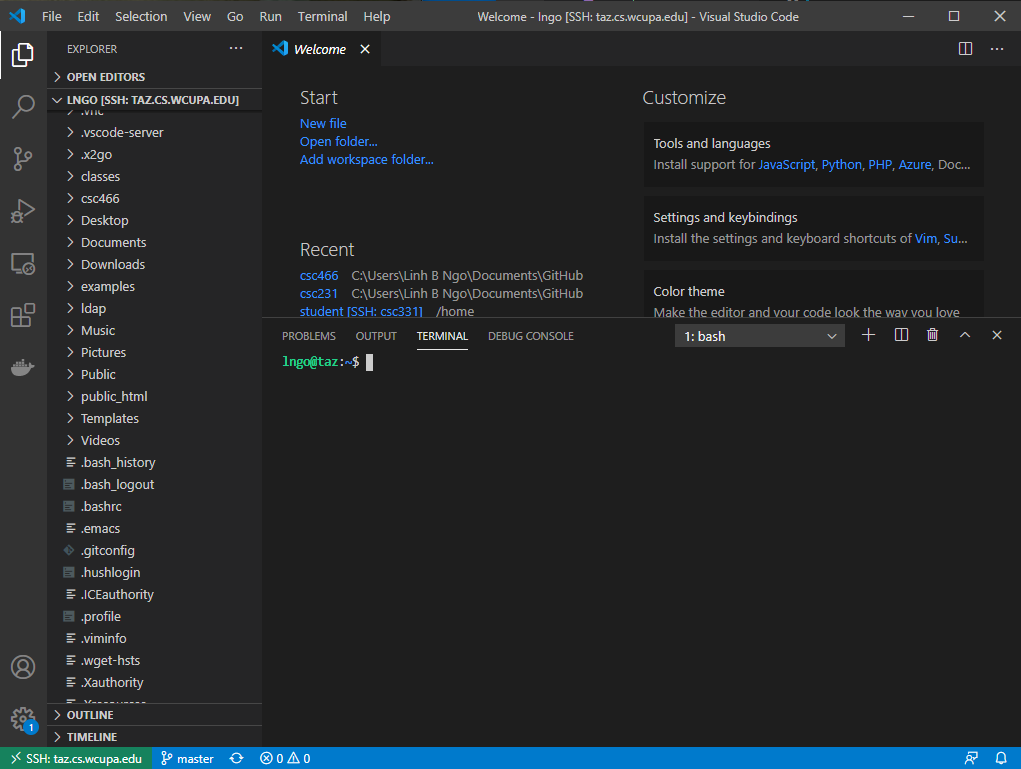Screen dimensions: 1021x769
Task: Expand the public_html folder
Action: pyautogui.click(x=155, y=397)
